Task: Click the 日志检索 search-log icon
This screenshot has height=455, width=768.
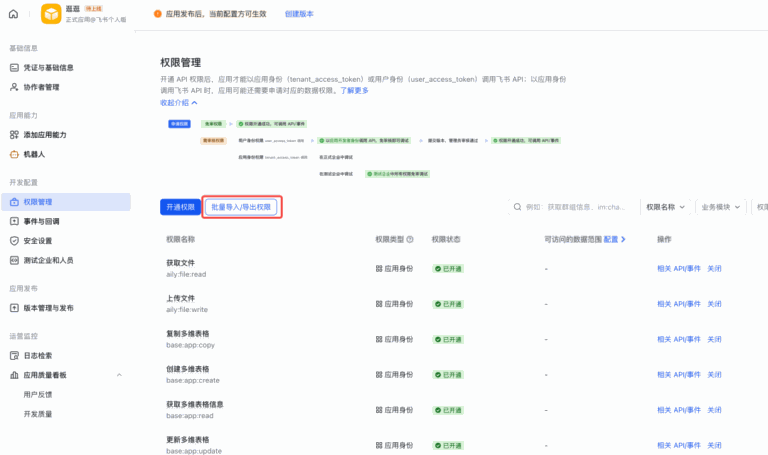Action: 14,356
